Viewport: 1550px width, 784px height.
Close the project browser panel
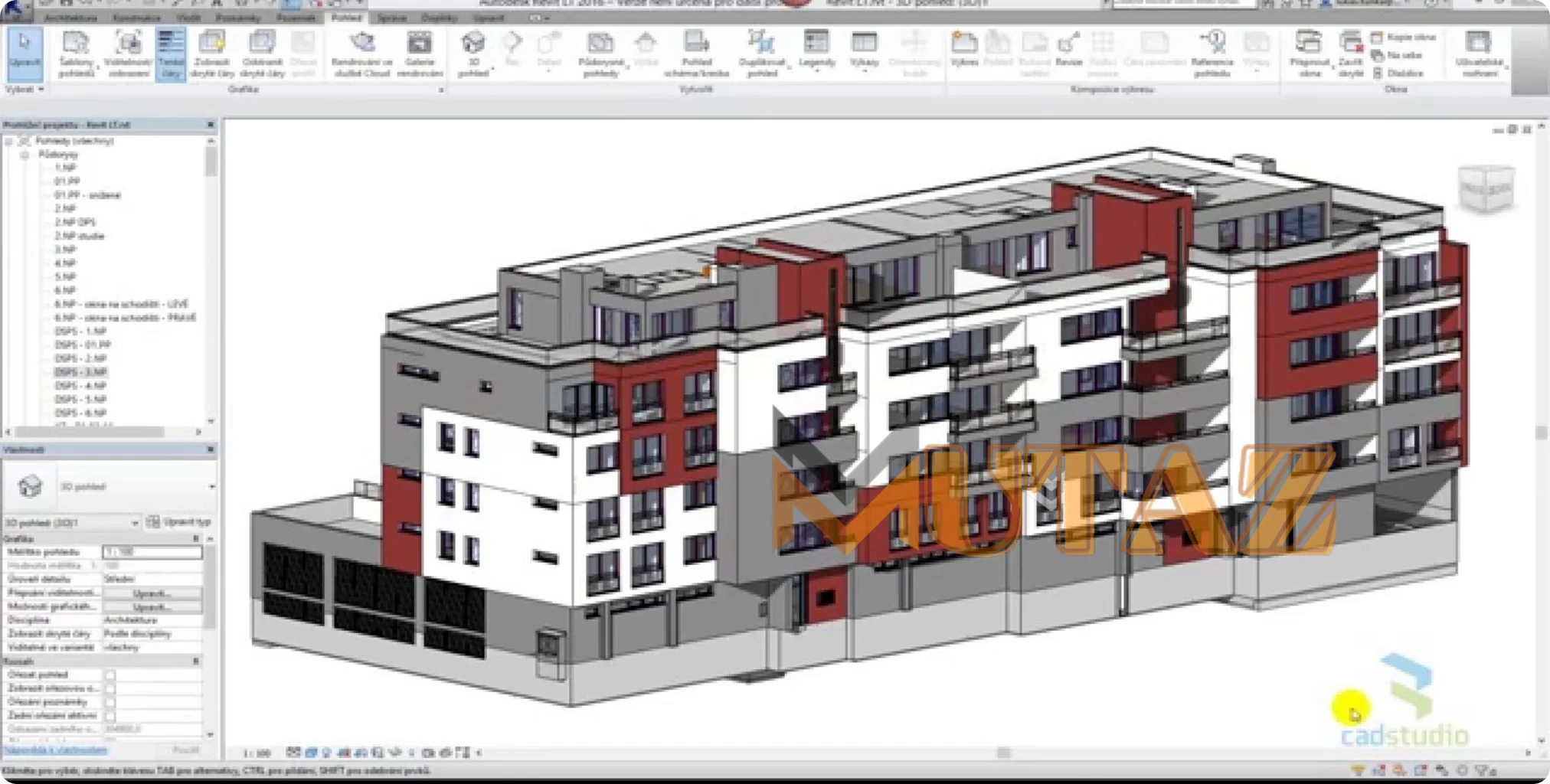point(211,125)
